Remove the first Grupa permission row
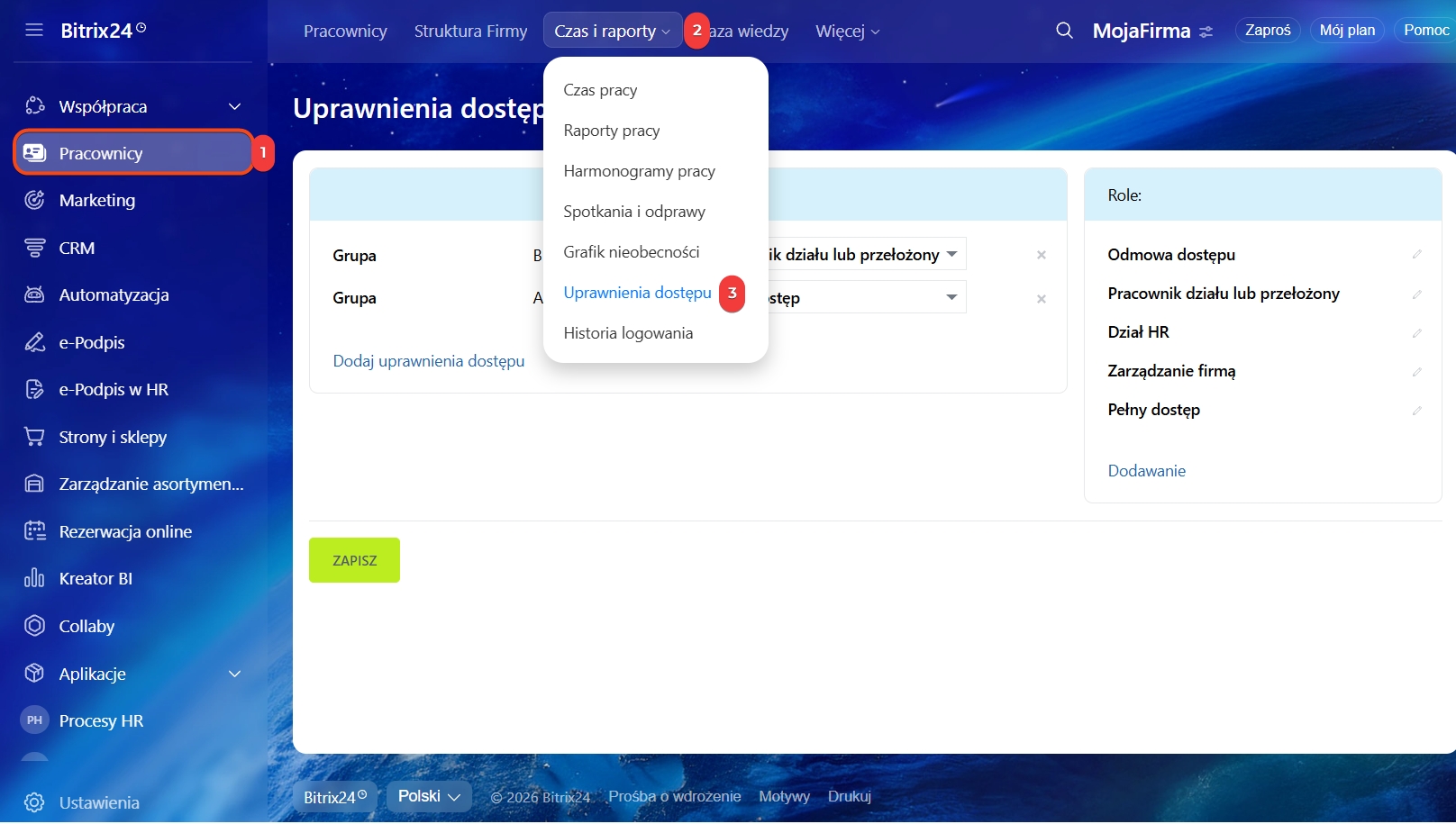 [1041, 255]
